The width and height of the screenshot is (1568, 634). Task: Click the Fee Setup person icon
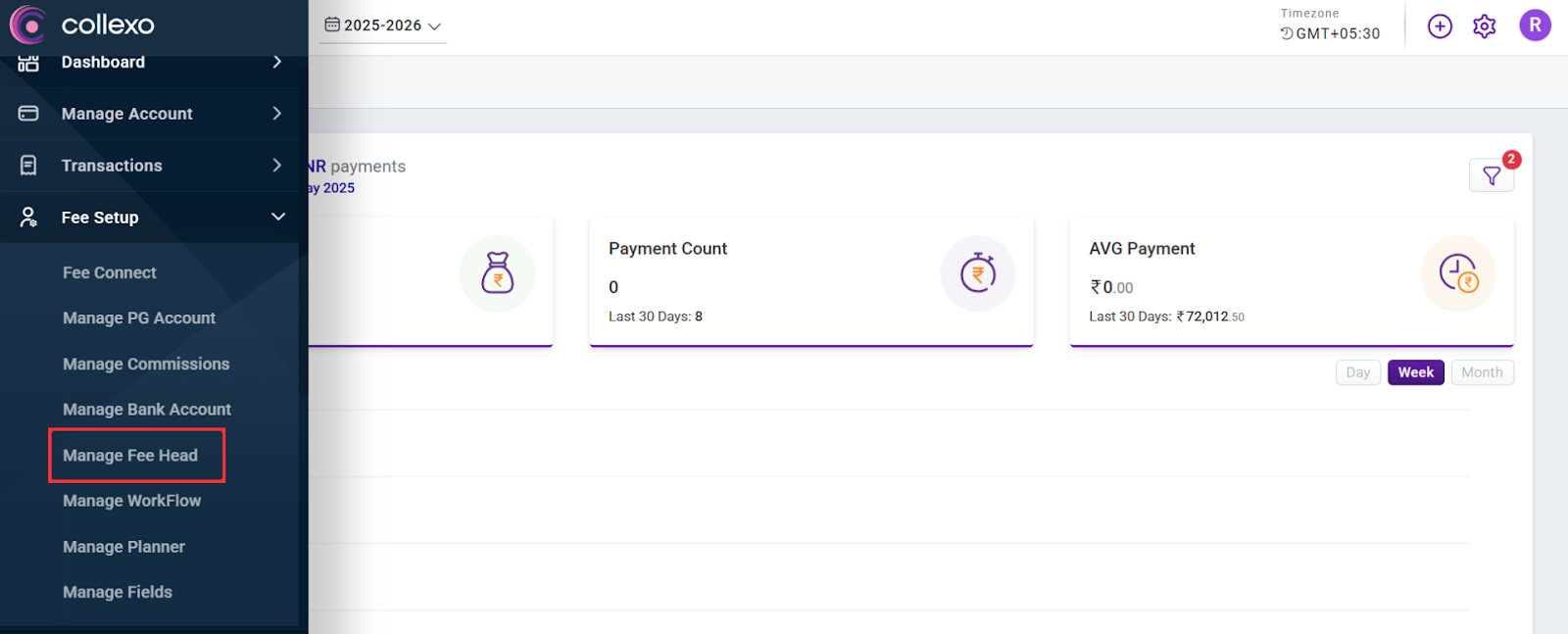click(x=28, y=218)
